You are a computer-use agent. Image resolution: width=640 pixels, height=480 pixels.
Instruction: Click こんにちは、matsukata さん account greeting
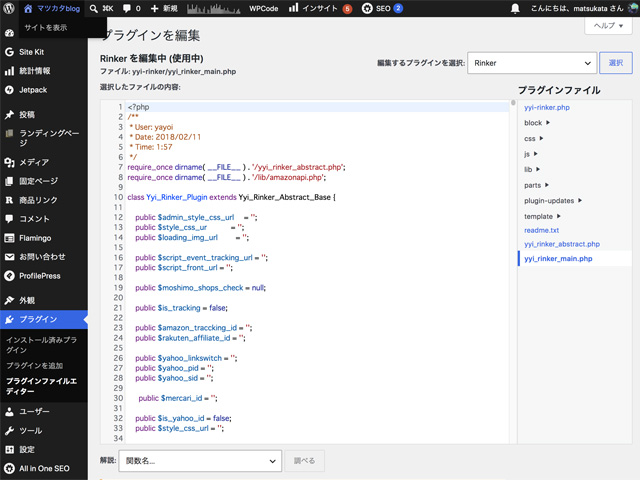coord(577,9)
